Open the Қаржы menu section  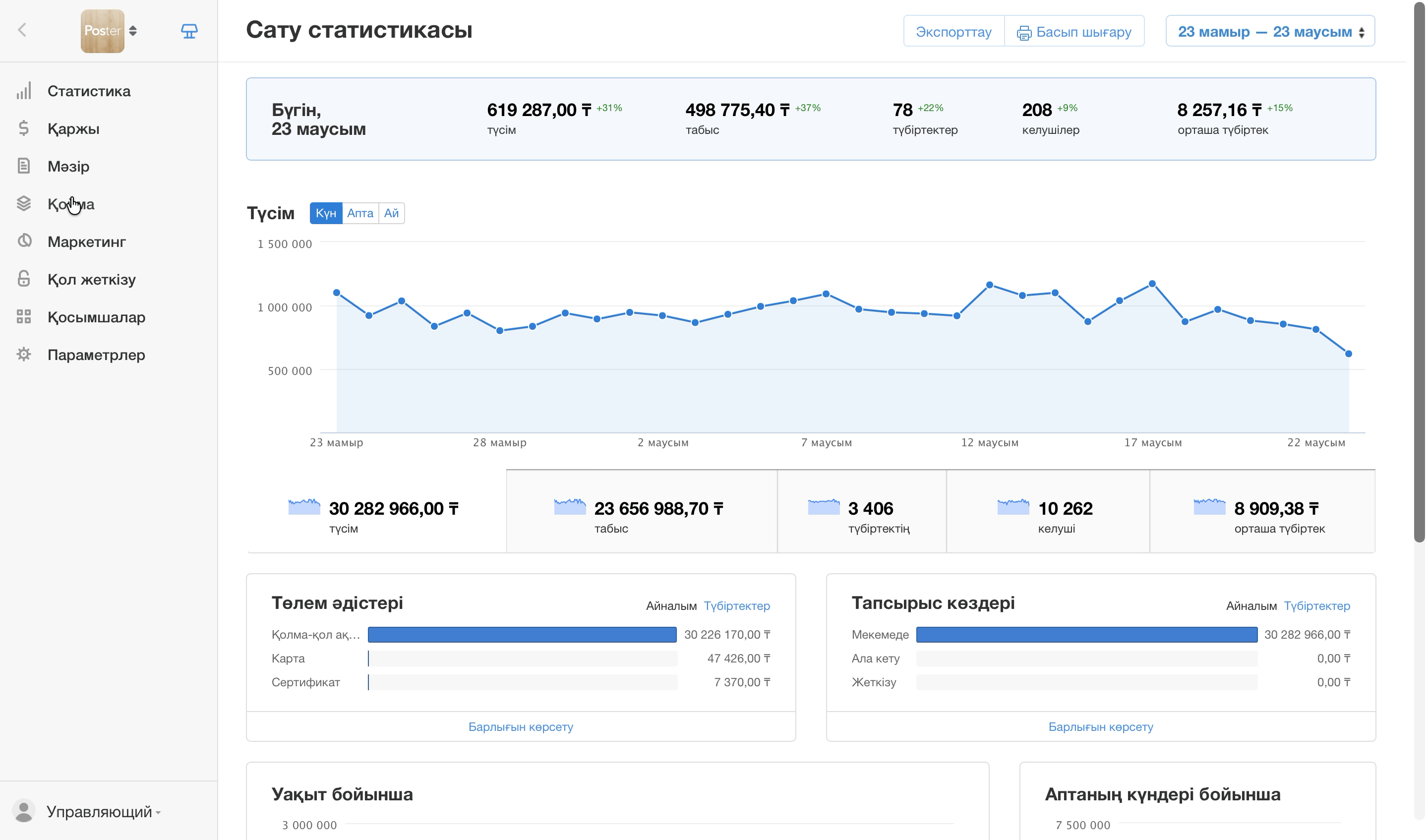coord(74,128)
